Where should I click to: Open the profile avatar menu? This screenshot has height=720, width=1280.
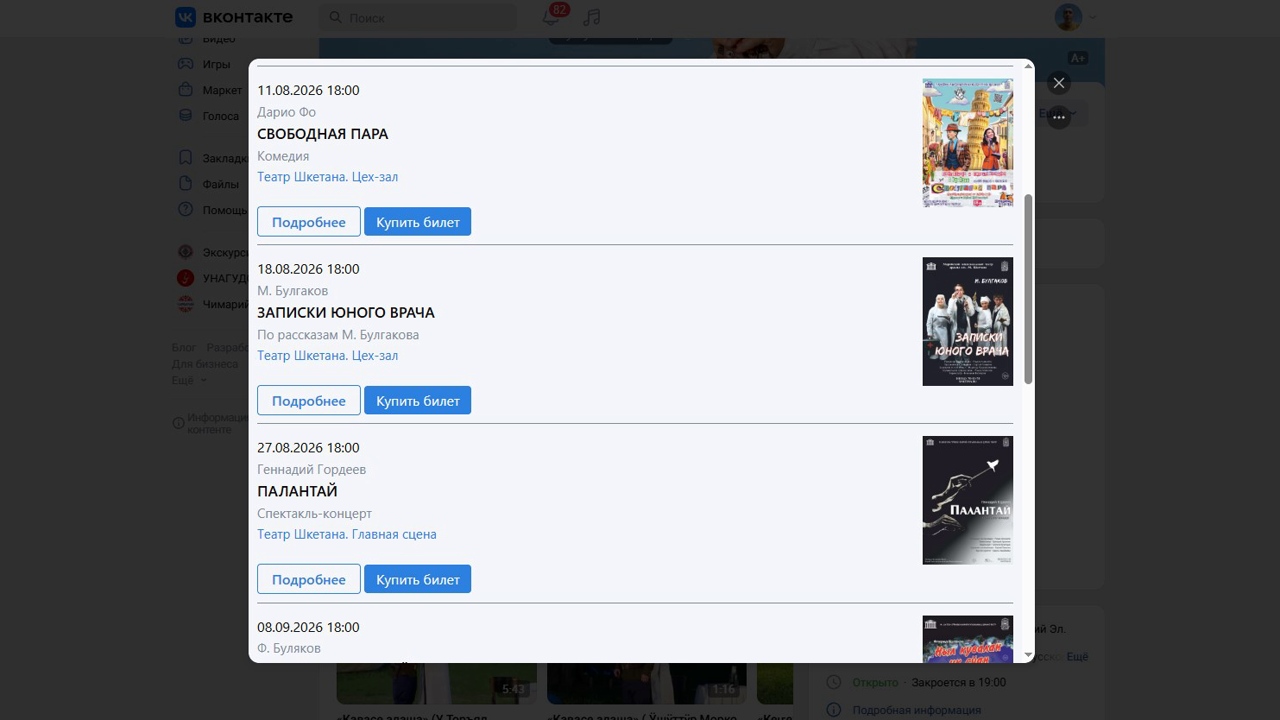(1075, 17)
